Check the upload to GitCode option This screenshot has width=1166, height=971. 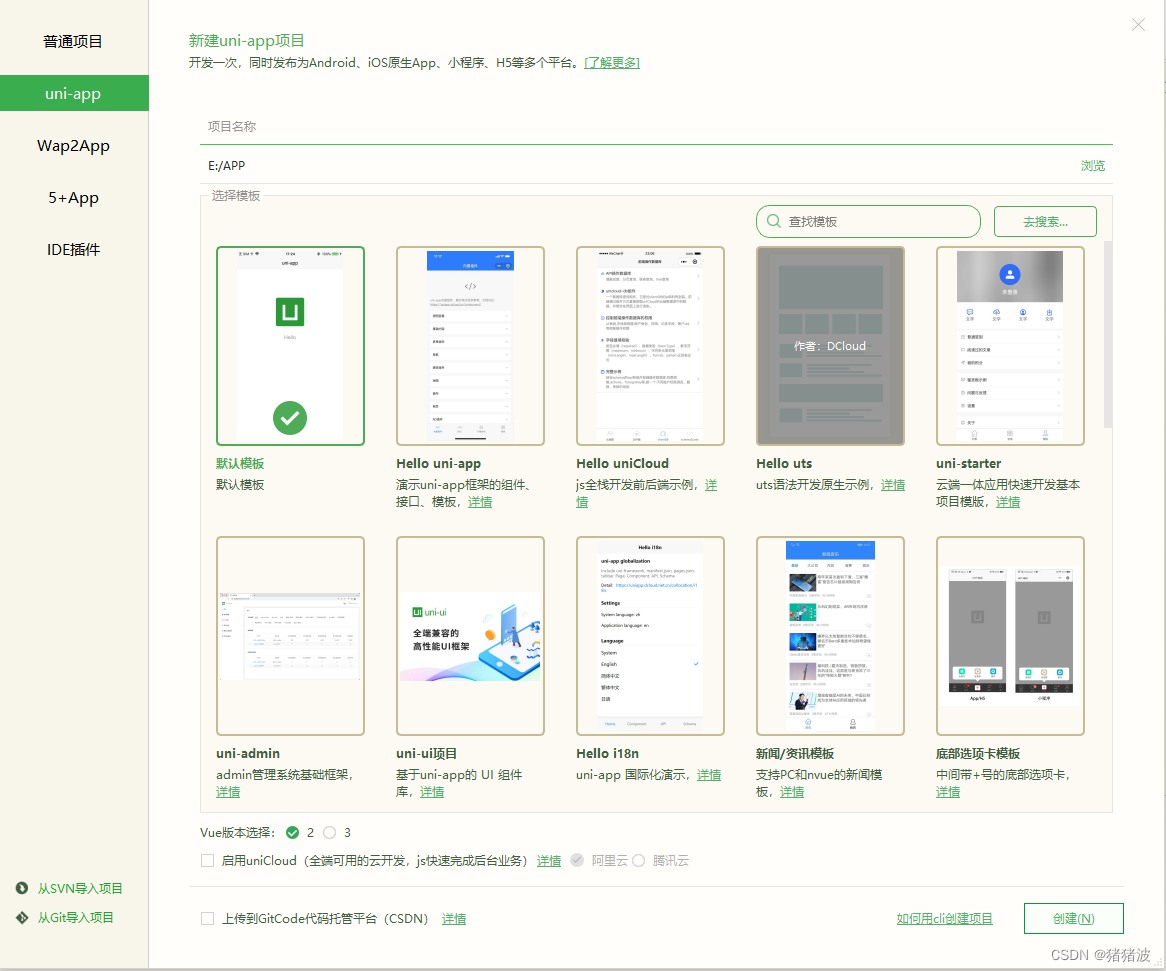207,918
